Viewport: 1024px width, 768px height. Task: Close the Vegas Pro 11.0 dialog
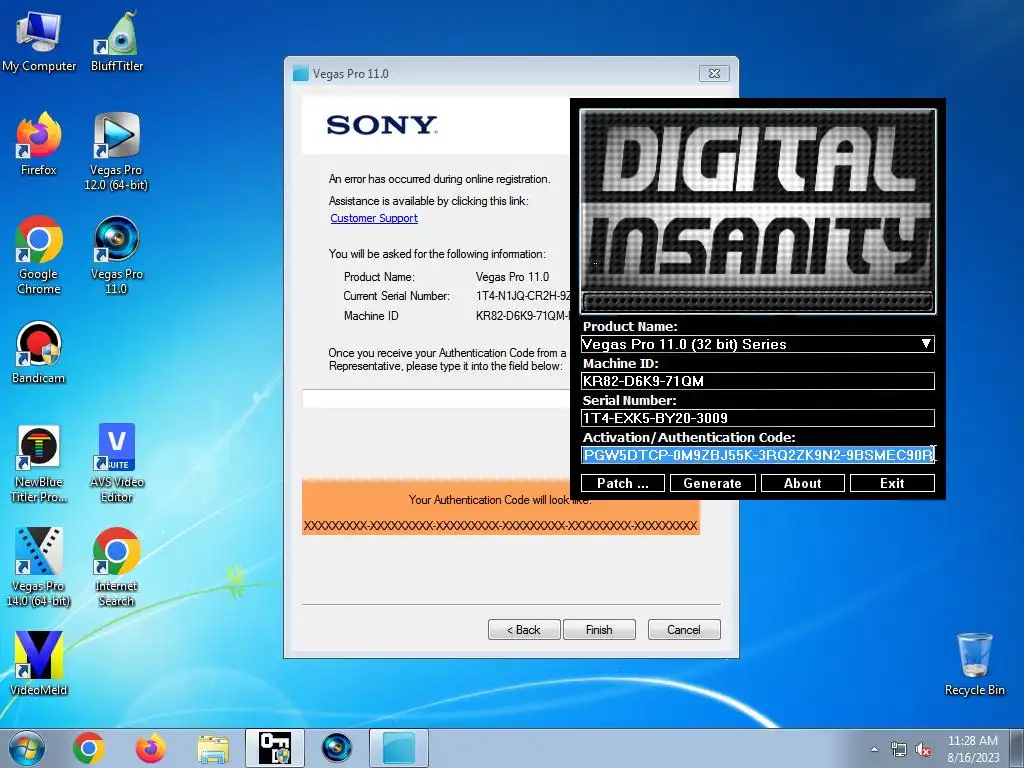(x=714, y=73)
